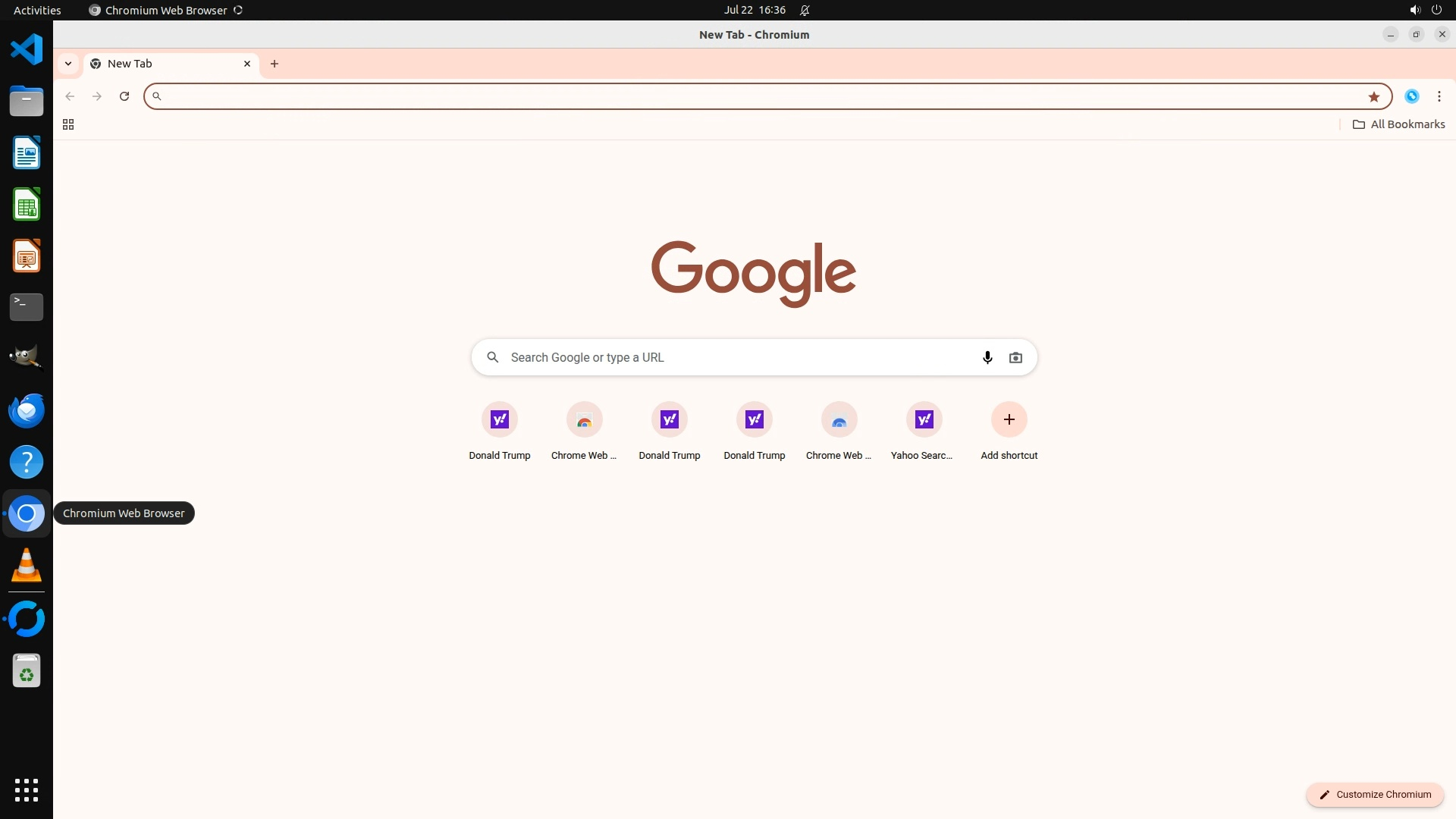
Task: Expand the tab search dropdown arrow
Action: (x=68, y=64)
